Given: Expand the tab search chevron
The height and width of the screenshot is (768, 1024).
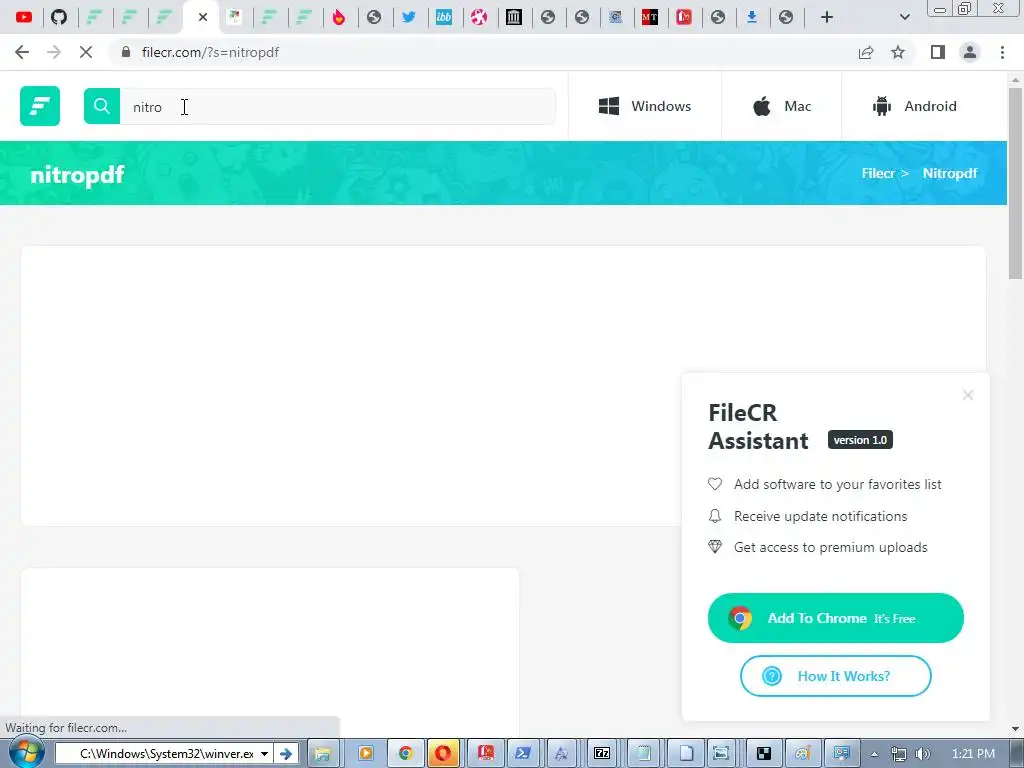Looking at the screenshot, I should (904, 17).
